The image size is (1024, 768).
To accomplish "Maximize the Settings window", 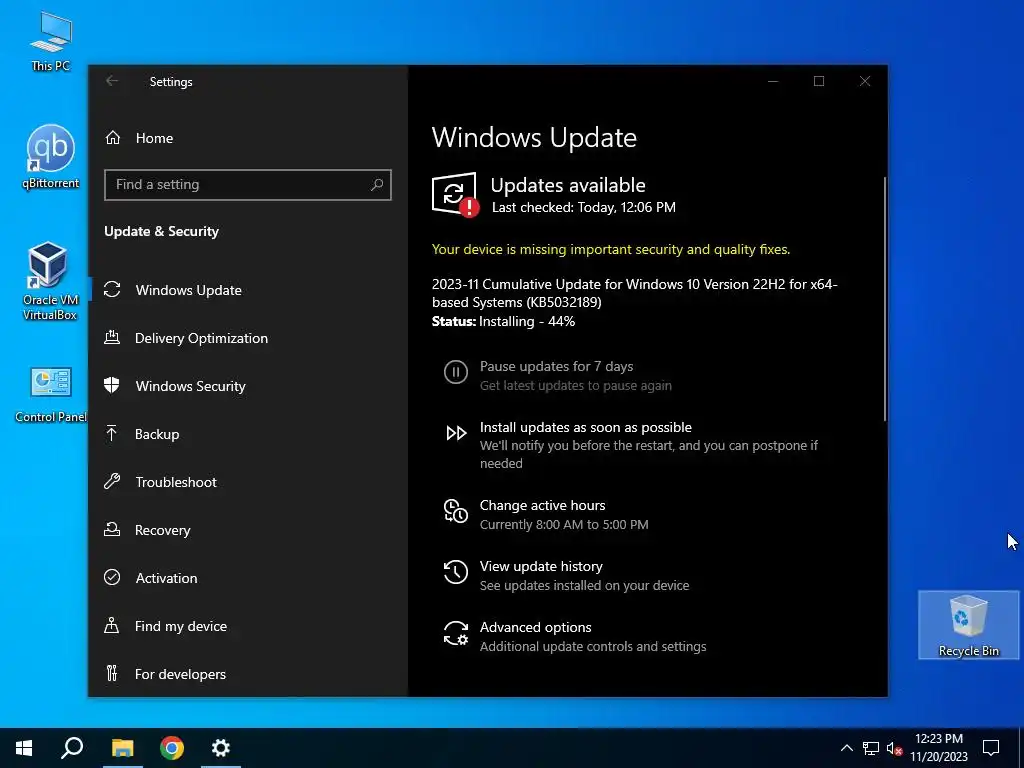I will (819, 81).
